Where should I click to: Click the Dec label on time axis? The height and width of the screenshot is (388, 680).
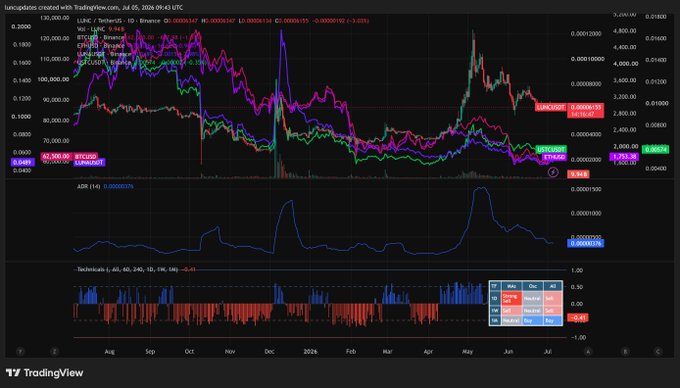click(269, 352)
